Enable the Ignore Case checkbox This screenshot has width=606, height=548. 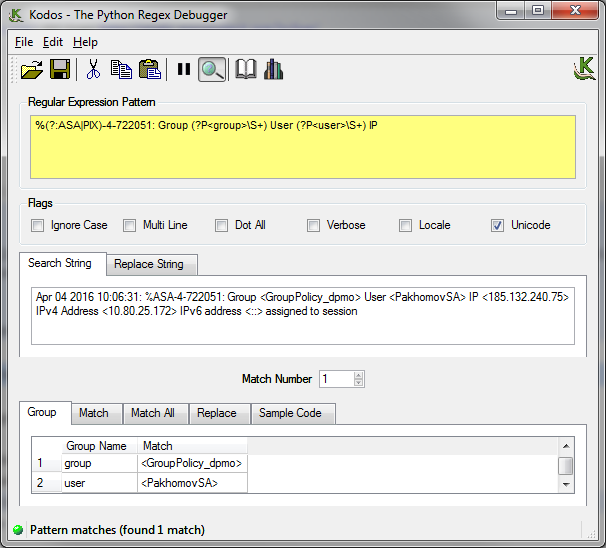38,225
